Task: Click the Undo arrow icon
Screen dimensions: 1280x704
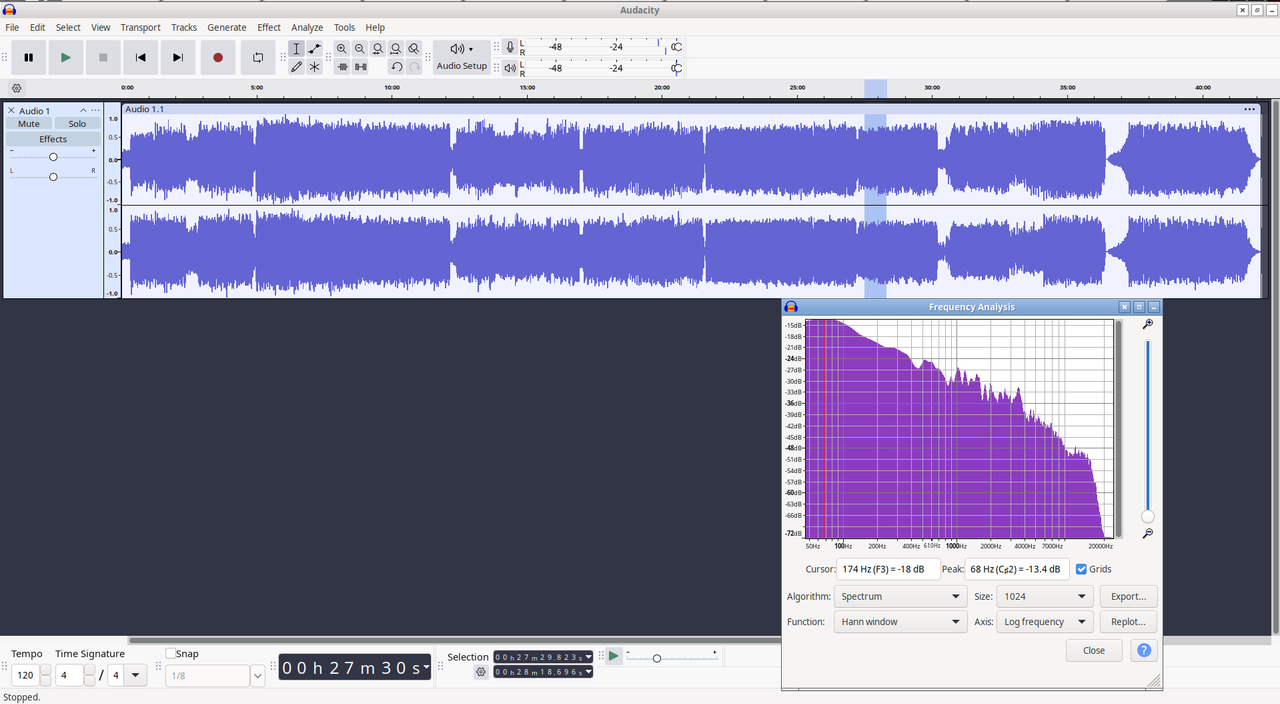Action: coord(396,67)
